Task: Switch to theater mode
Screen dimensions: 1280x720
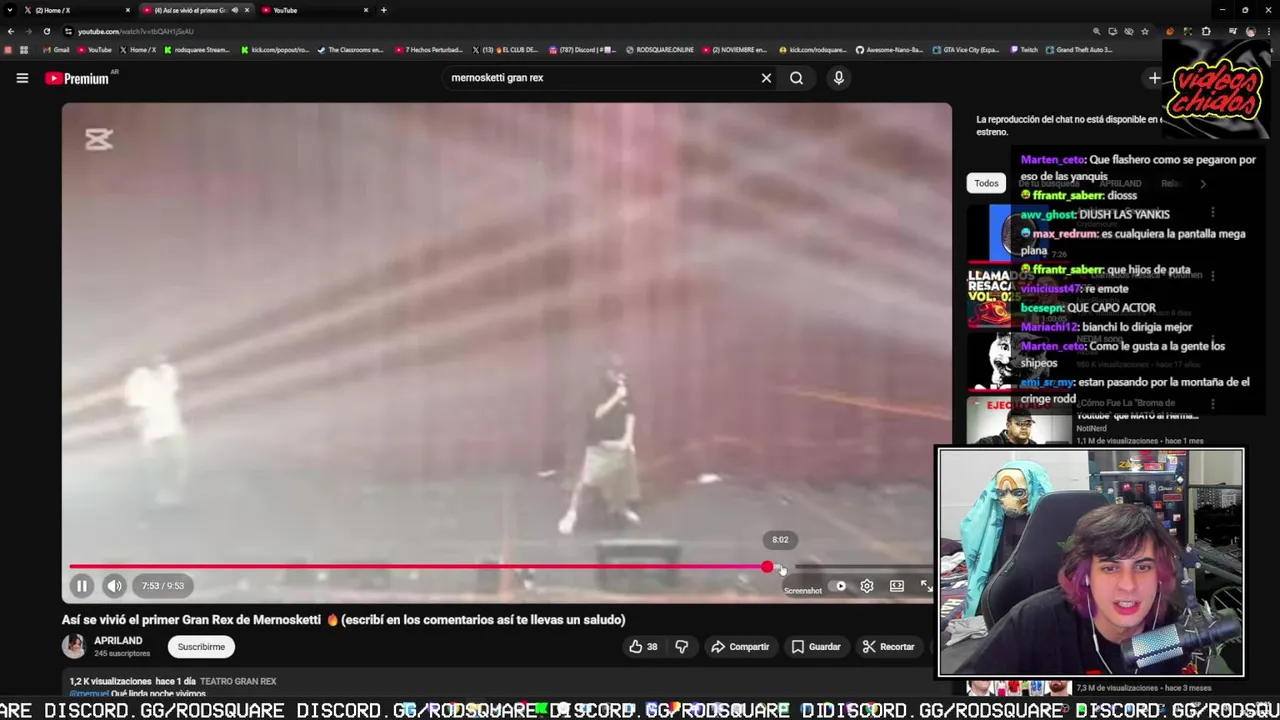Action: pyautogui.click(x=897, y=586)
